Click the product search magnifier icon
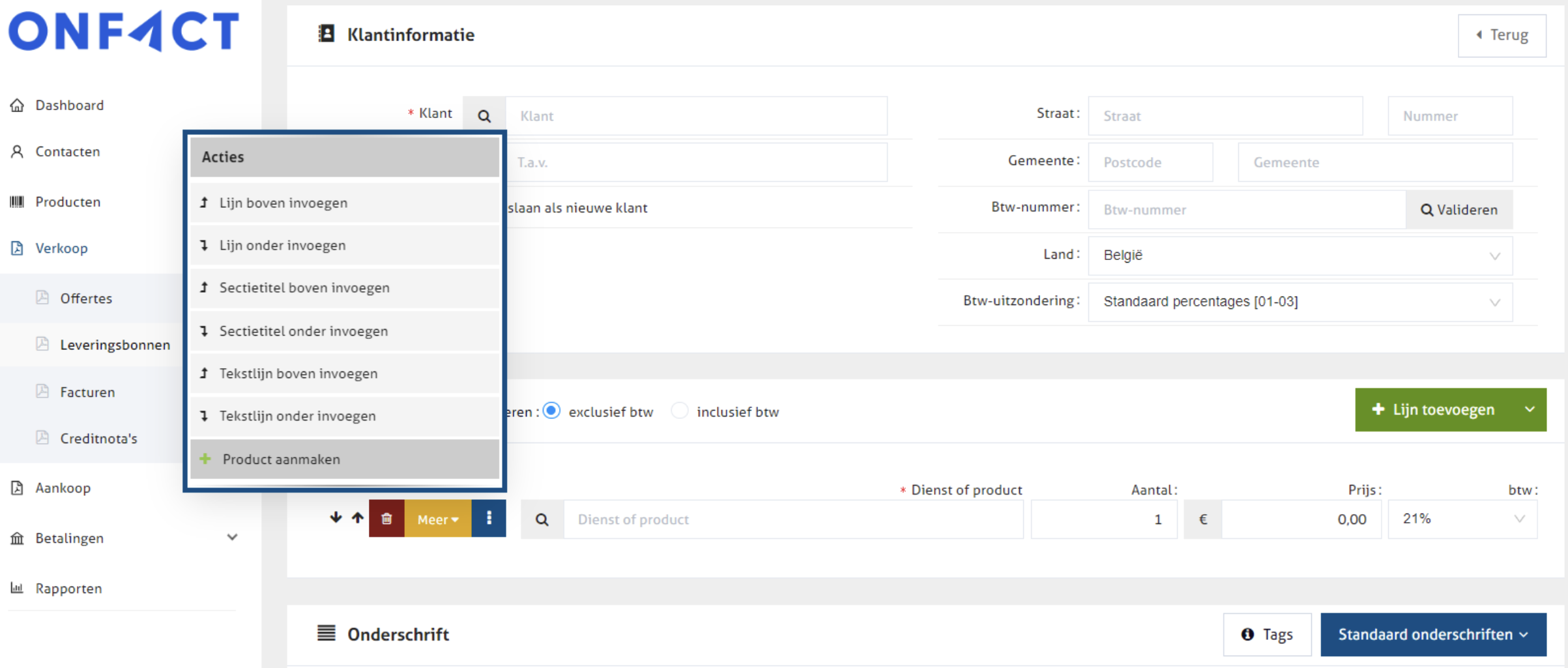Screen dimensions: 1568x668 [542, 519]
